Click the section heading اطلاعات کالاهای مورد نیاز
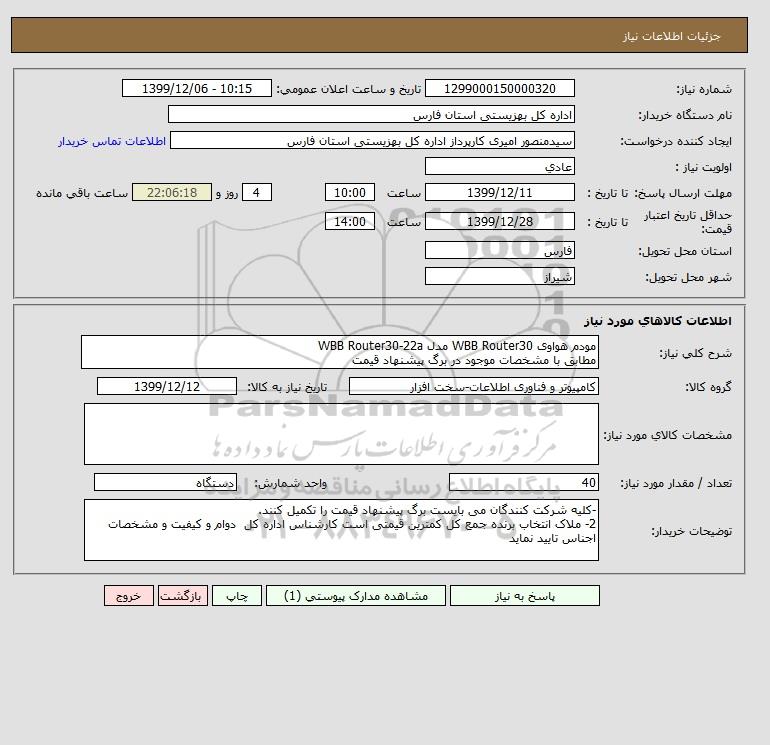The width and height of the screenshot is (770, 745). [x=658, y=321]
